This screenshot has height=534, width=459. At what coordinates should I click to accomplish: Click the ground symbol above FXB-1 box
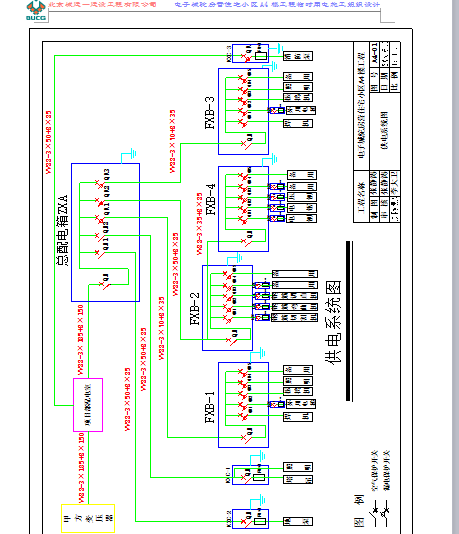[258, 355]
